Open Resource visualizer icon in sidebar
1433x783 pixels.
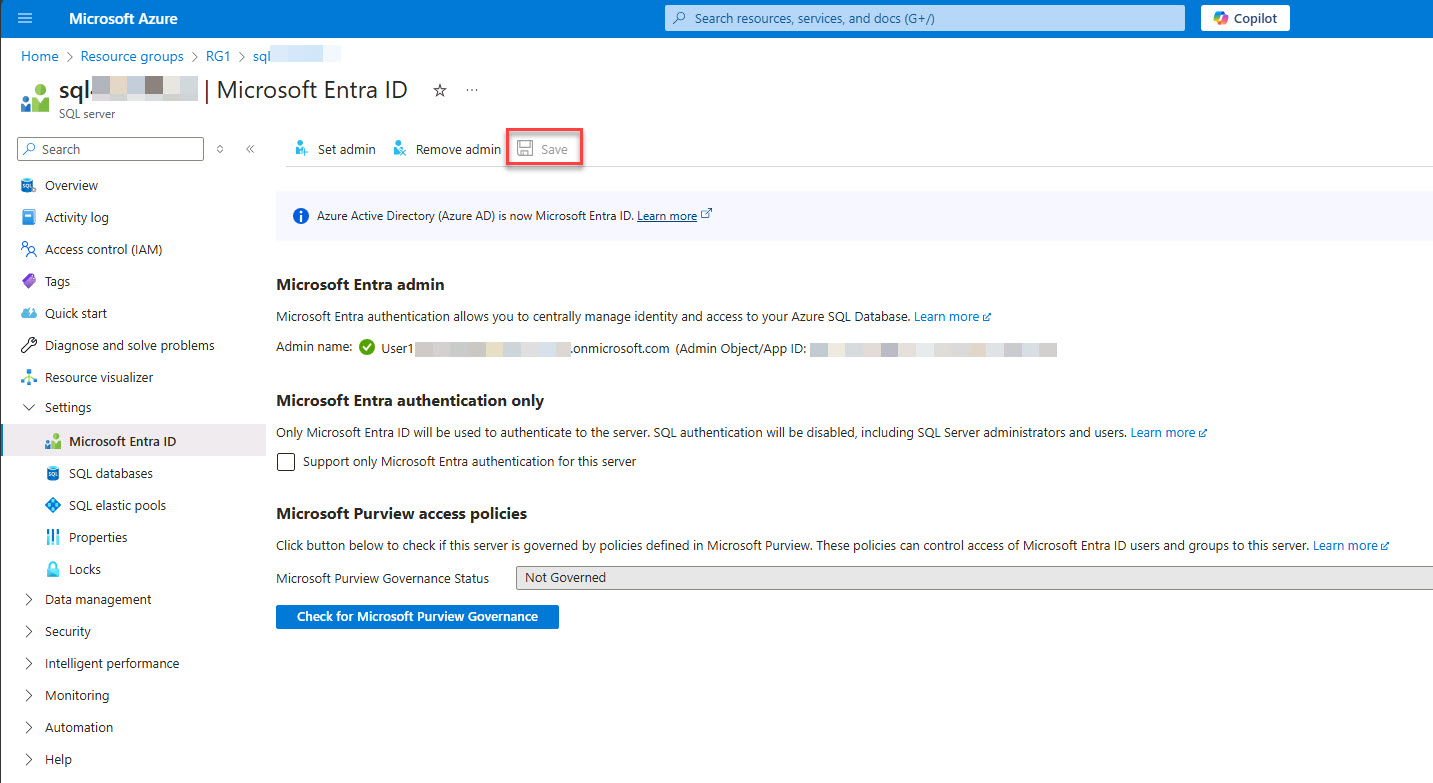(x=29, y=378)
